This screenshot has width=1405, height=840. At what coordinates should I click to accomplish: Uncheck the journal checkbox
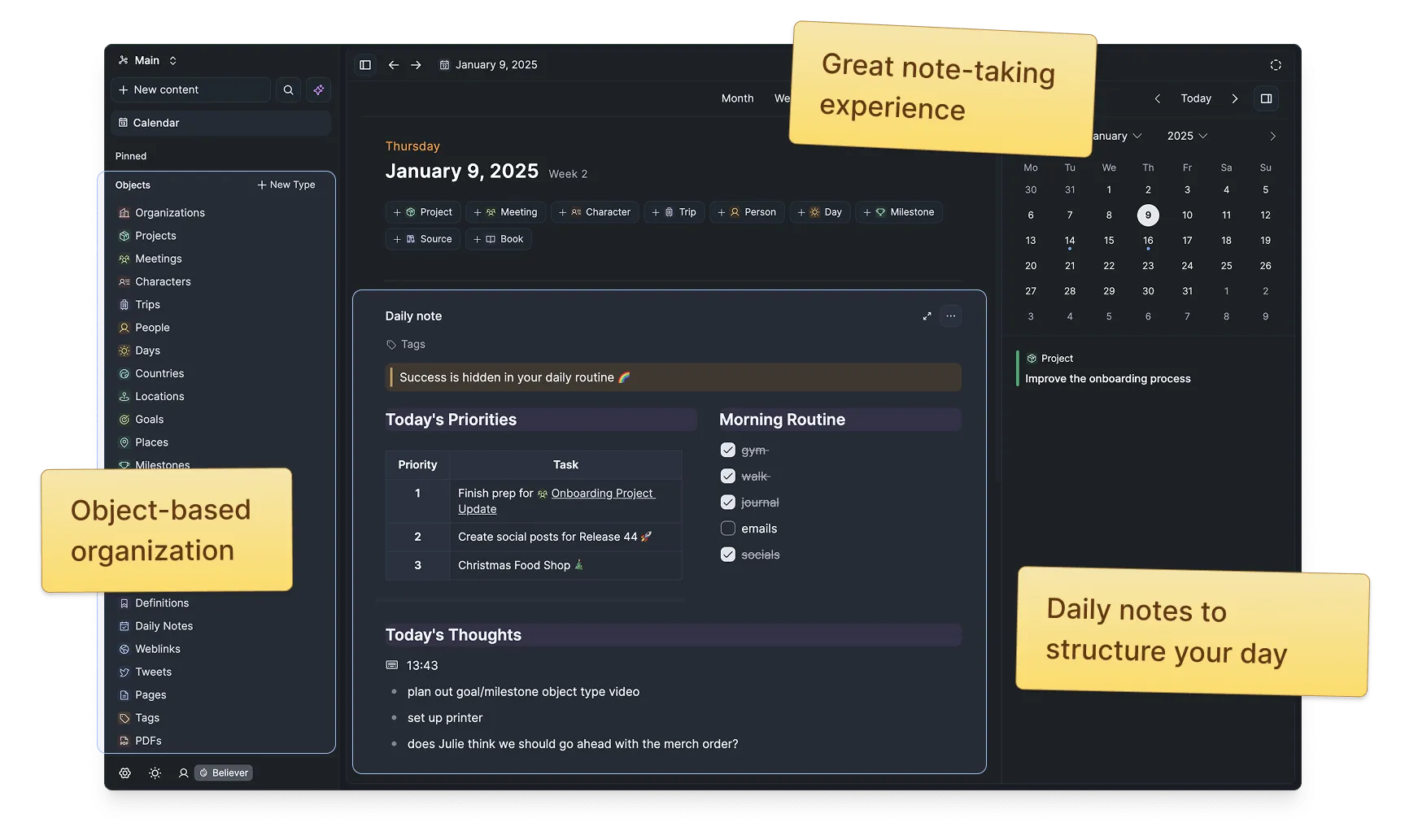click(x=726, y=502)
